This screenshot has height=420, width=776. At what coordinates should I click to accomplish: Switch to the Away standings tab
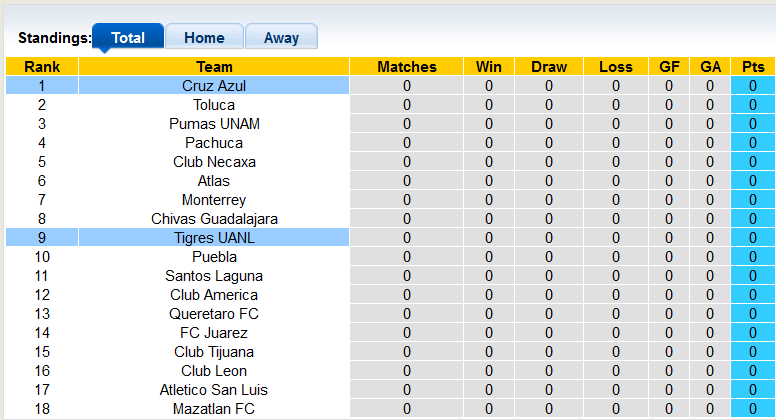tap(281, 37)
